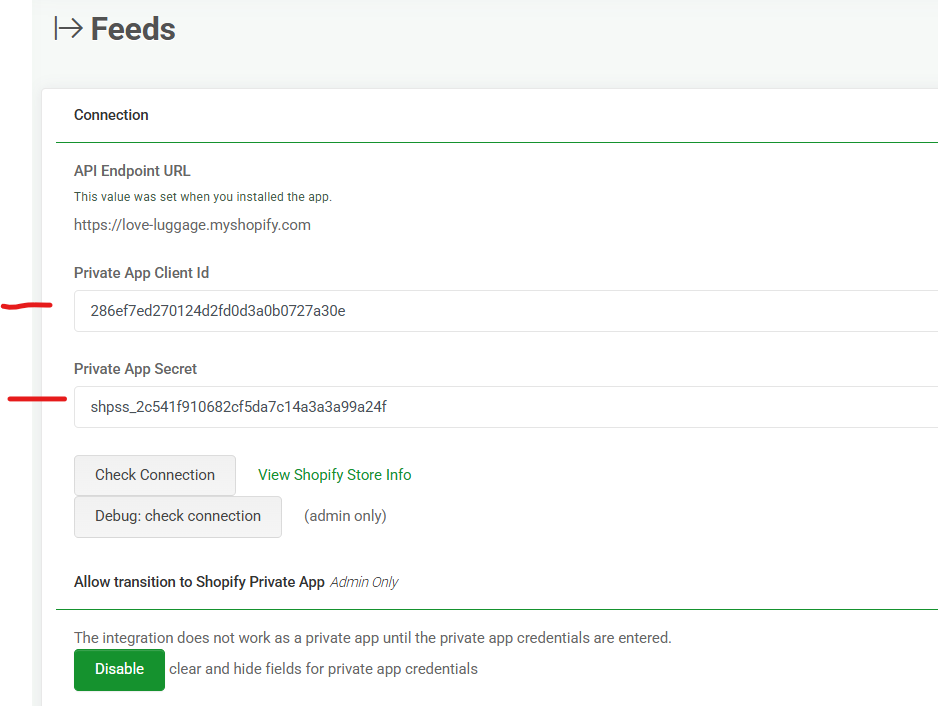The width and height of the screenshot is (938, 706).
Task: Click the Private App Secret field
Action: point(505,407)
